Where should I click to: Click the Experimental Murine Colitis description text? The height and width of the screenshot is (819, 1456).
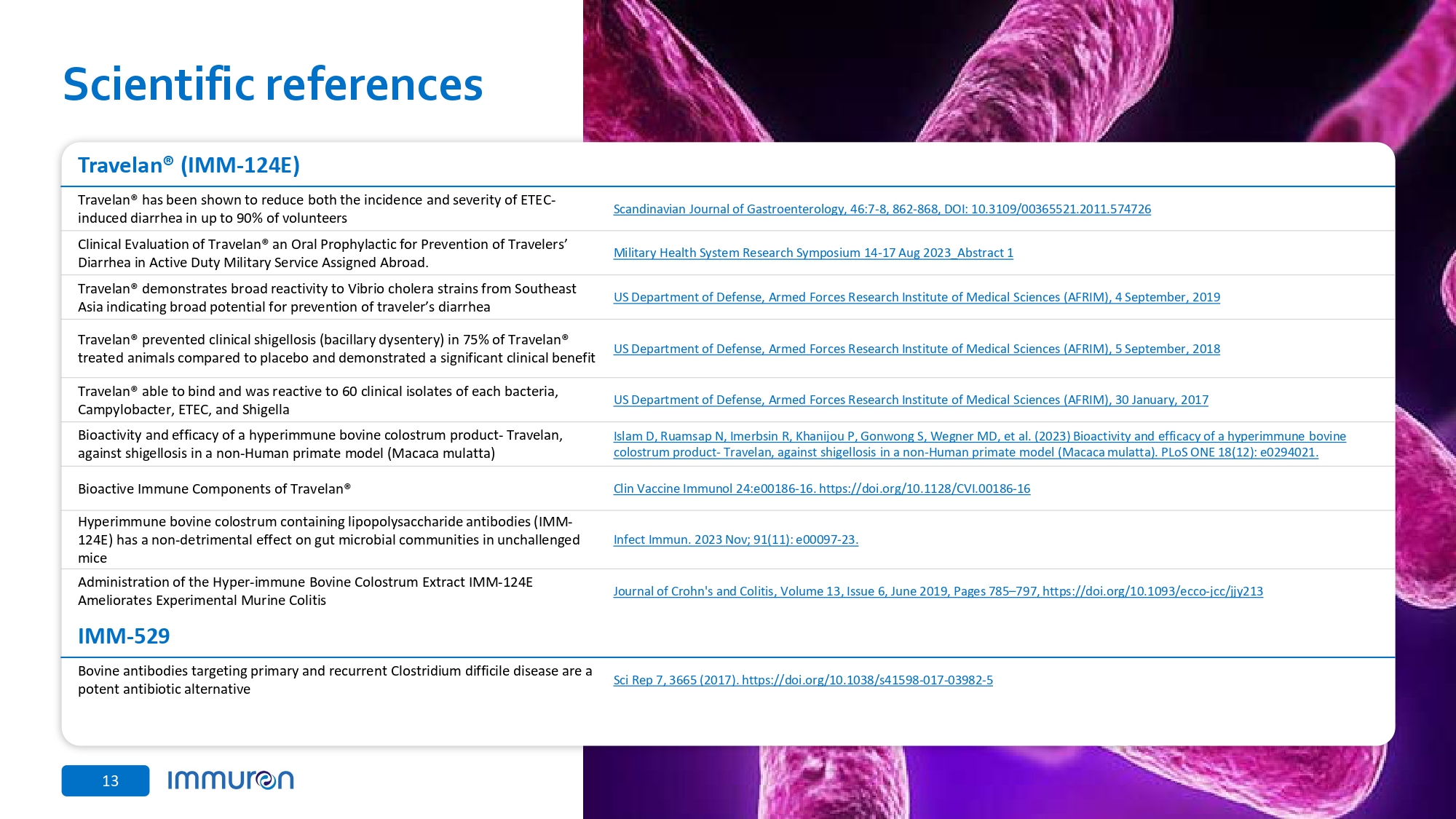coord(305,590)
